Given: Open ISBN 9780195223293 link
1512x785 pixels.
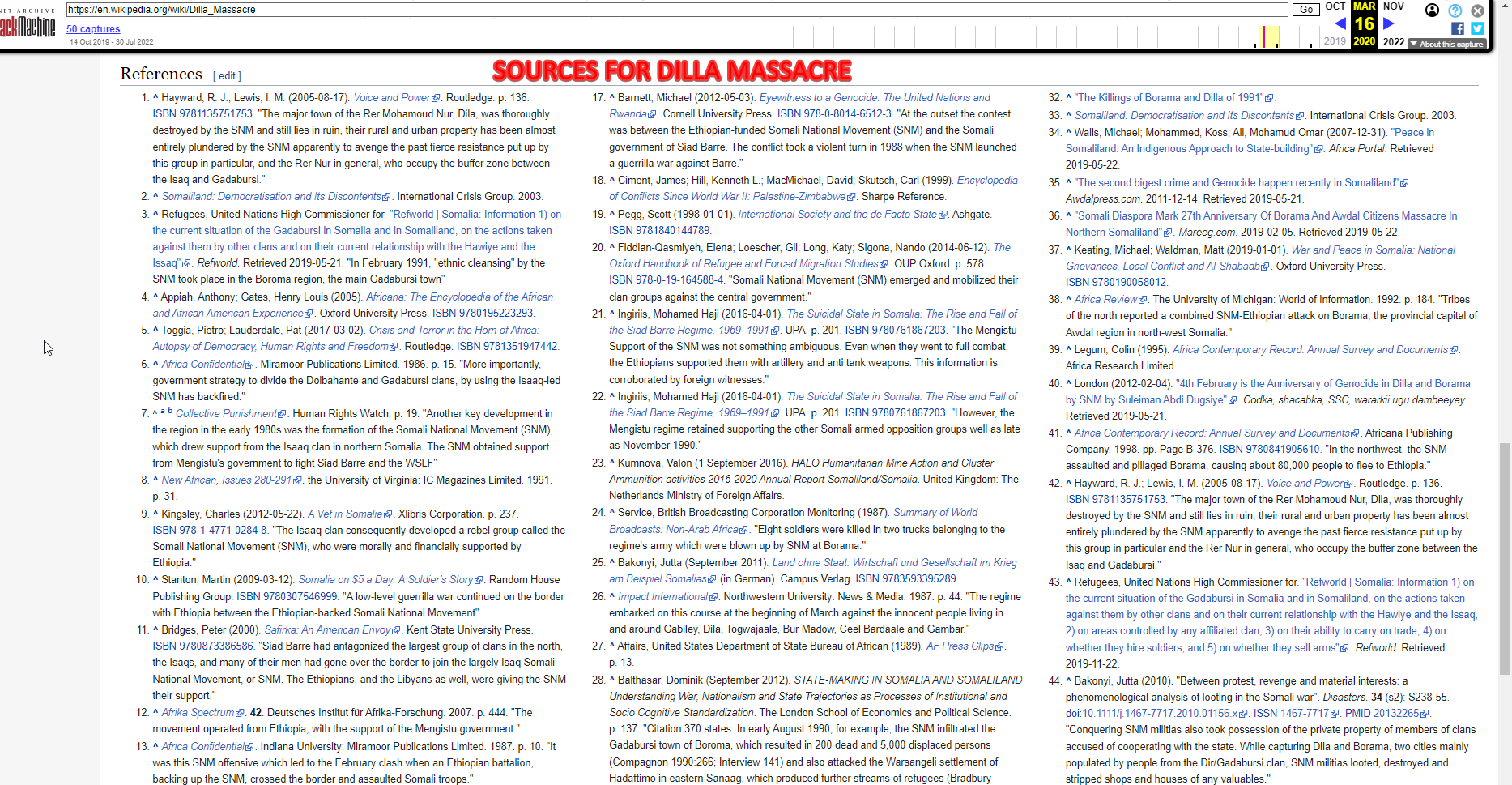Looking at the screenshot, I should tap(483, 314).
